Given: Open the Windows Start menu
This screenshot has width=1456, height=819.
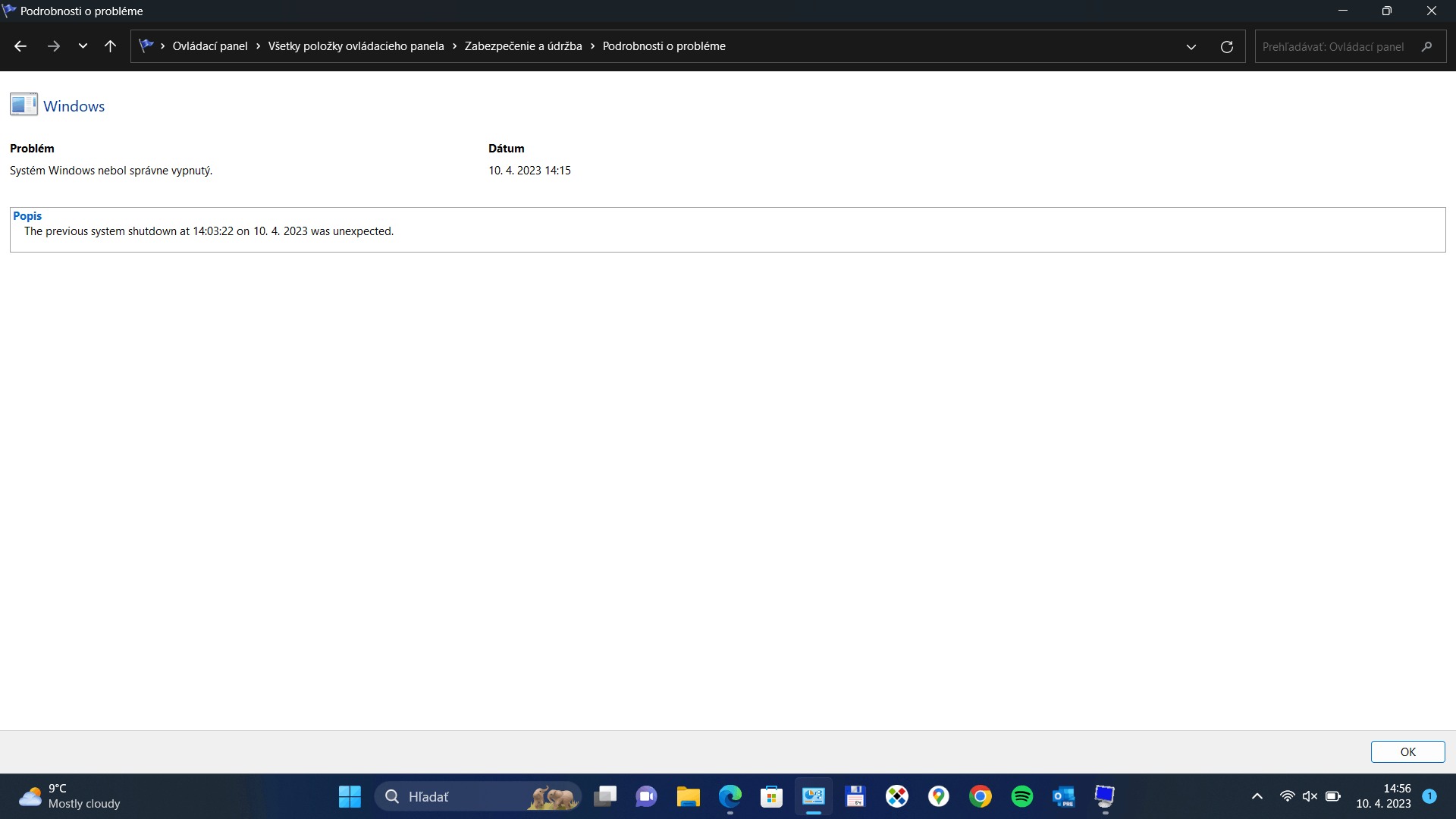Looking at the screenshot, I should click(x=350, y=796).
